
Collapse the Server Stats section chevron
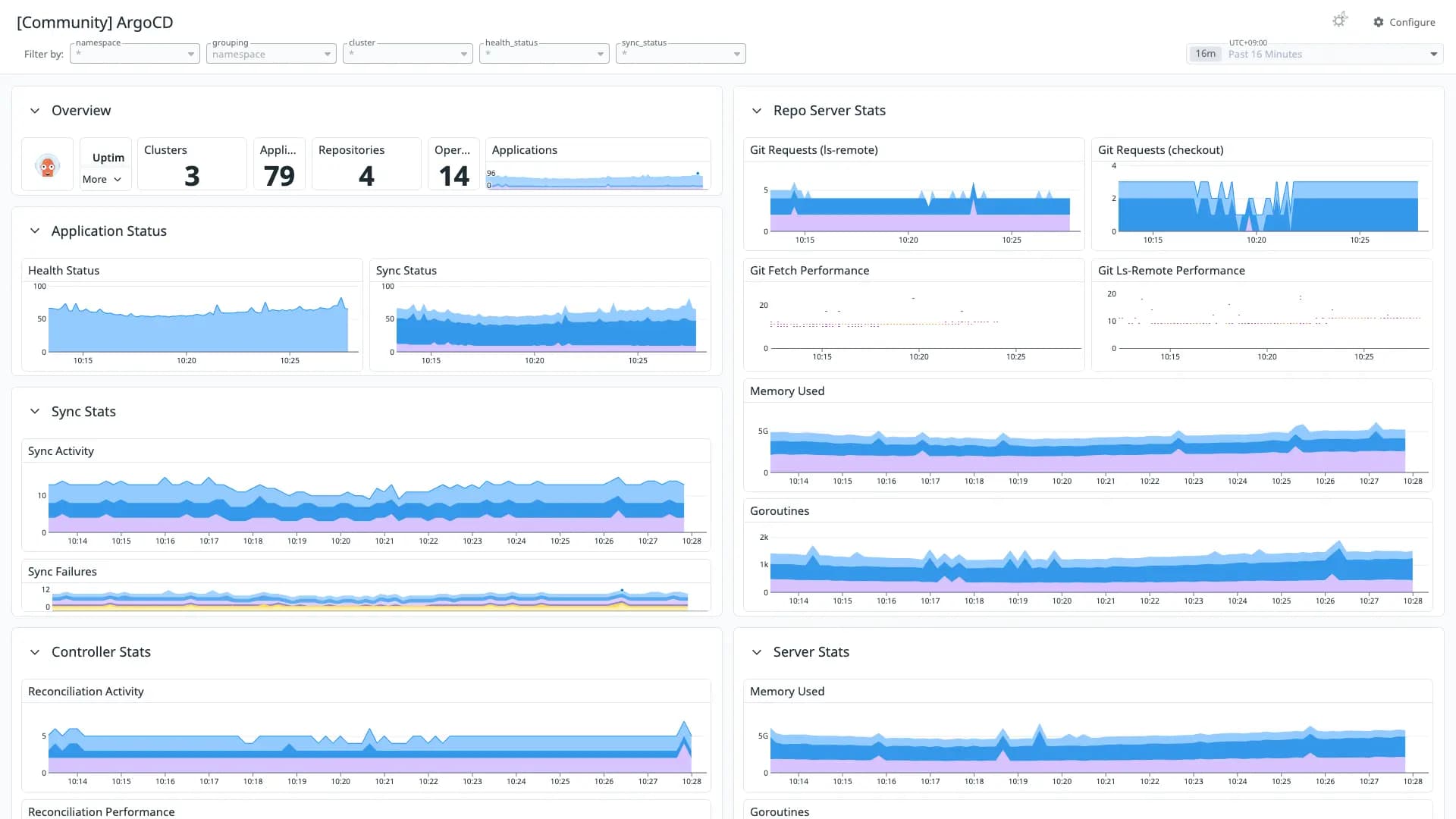click(757, 652)
